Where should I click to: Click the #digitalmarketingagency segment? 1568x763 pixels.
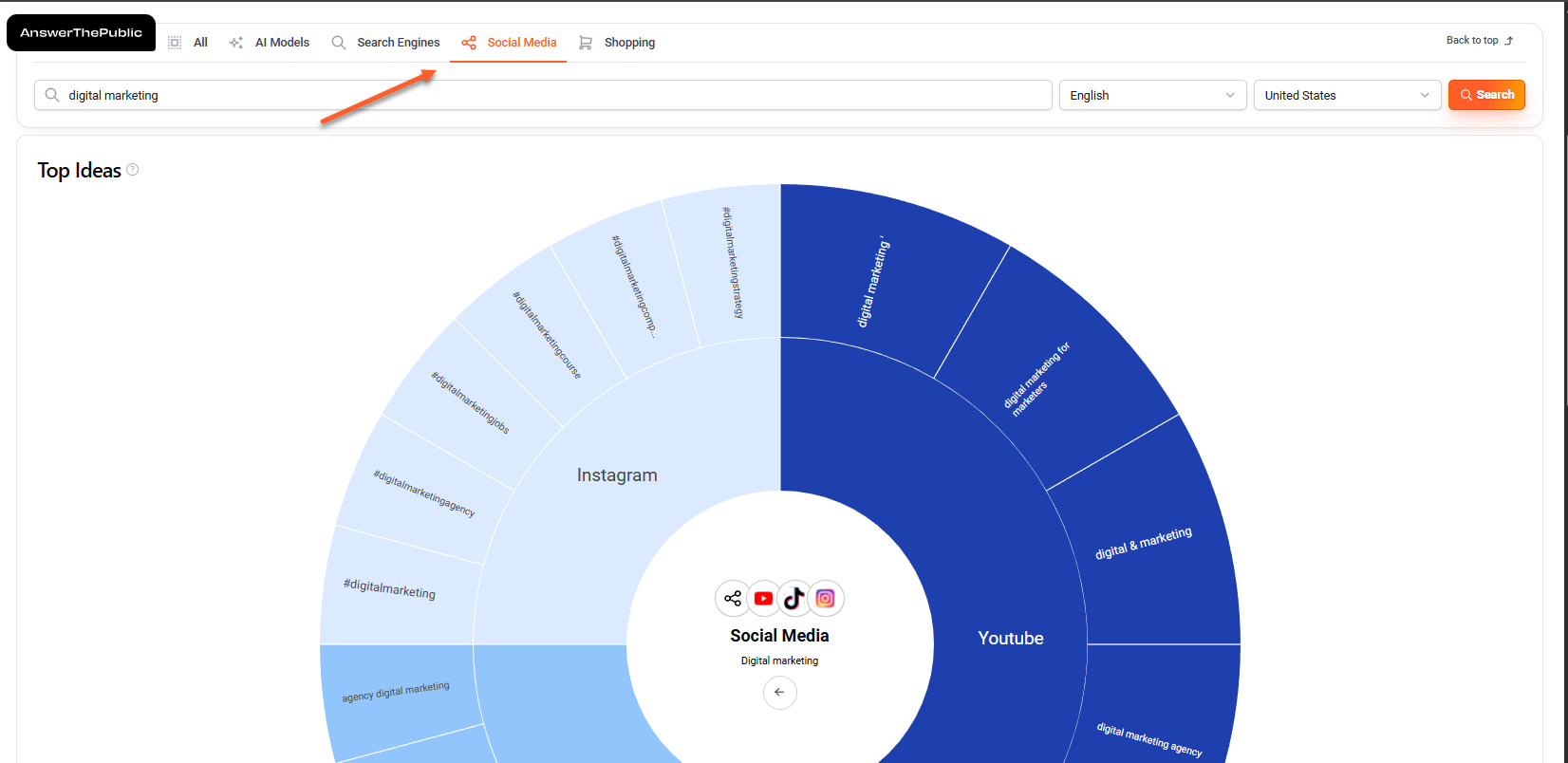click(x=424, y=492)
